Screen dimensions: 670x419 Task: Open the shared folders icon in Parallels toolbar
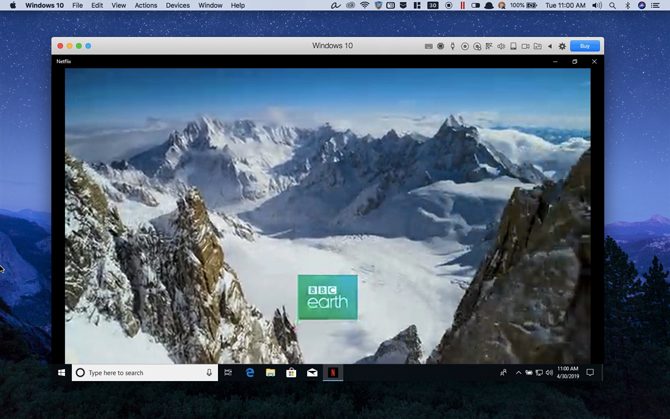[538, 46]
